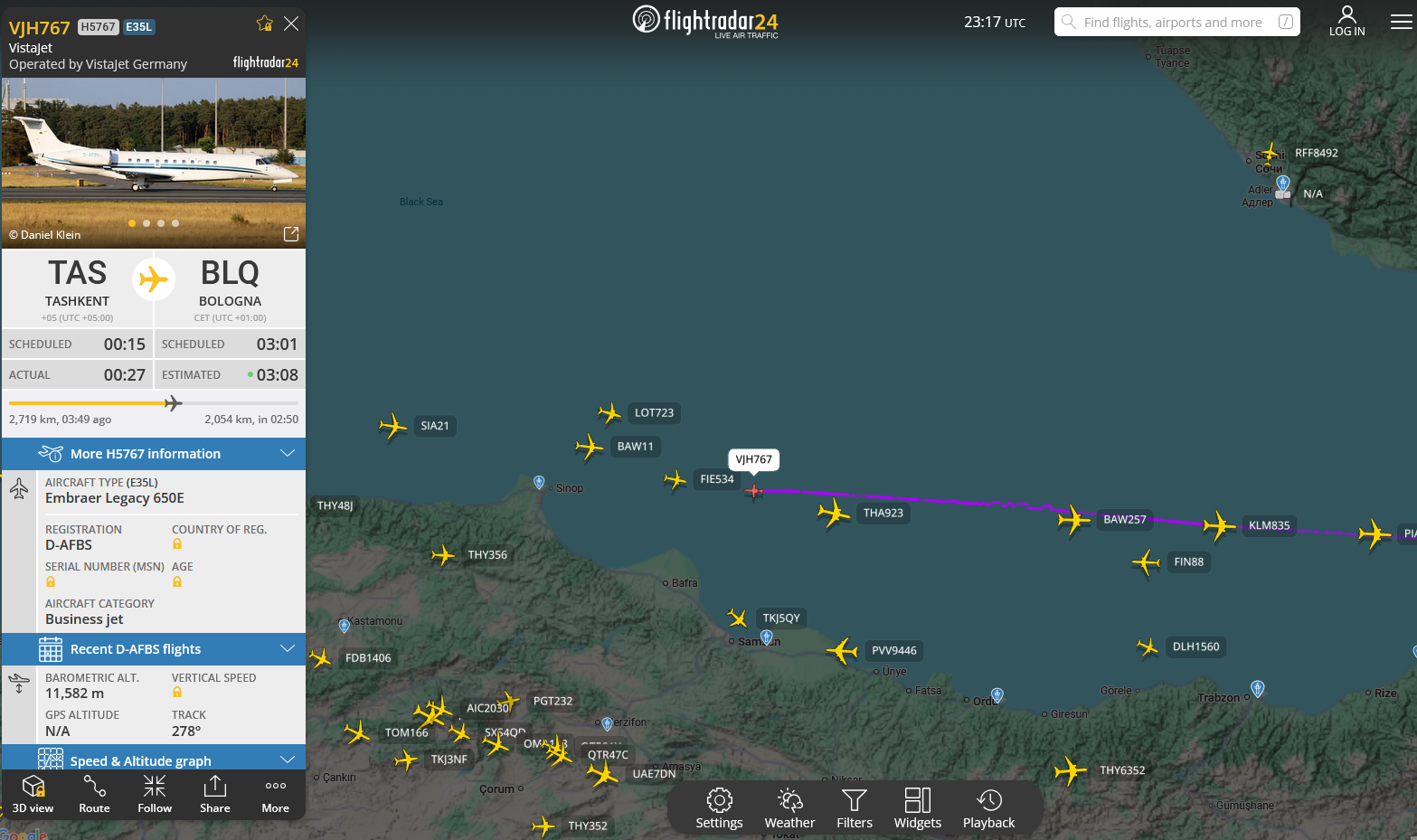Add VJH767 to favorites with star icon
The height and width of the screenshot is (840, 1417).
[264, 24]
